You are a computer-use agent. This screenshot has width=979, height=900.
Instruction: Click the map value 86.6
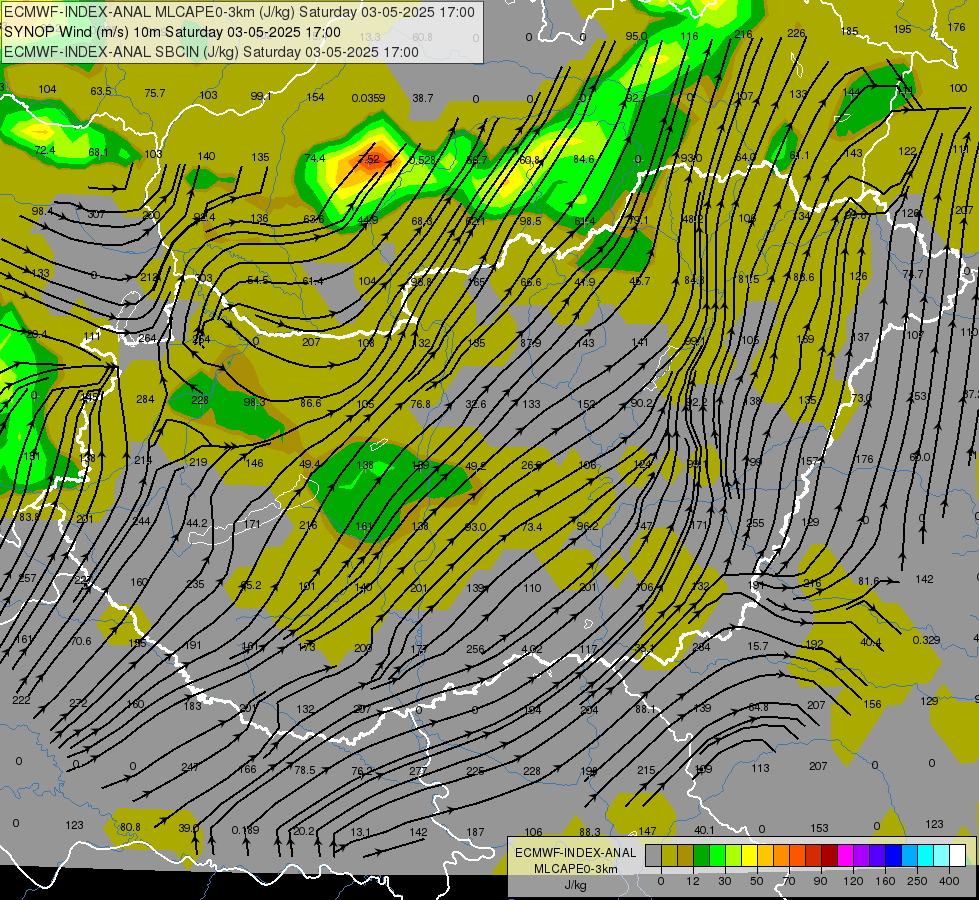[311, 403]
